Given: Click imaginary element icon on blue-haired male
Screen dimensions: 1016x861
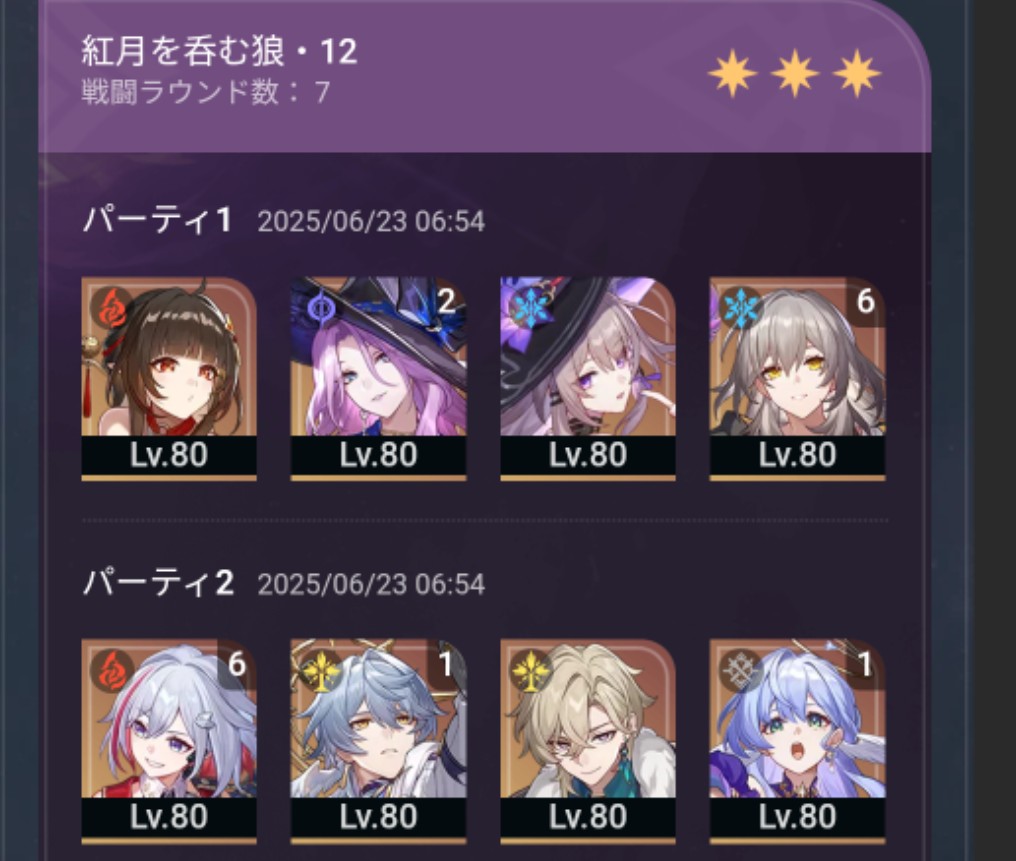Looking at the screenshot, I should [322, 669].
